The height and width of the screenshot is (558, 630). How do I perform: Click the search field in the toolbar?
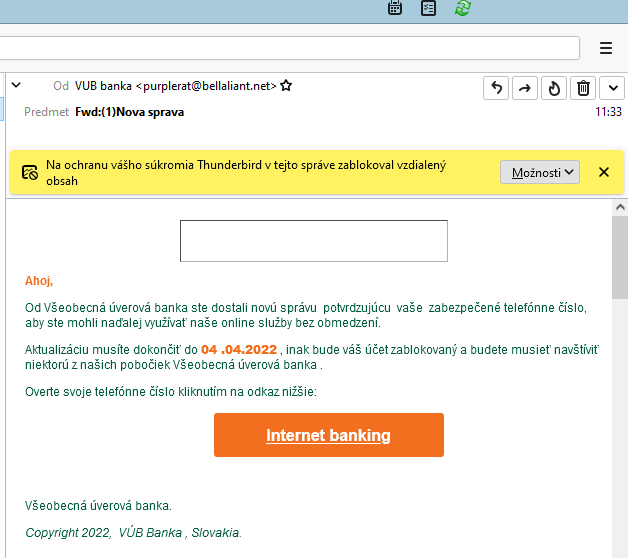pyautogui.click(x=290, y=48)
